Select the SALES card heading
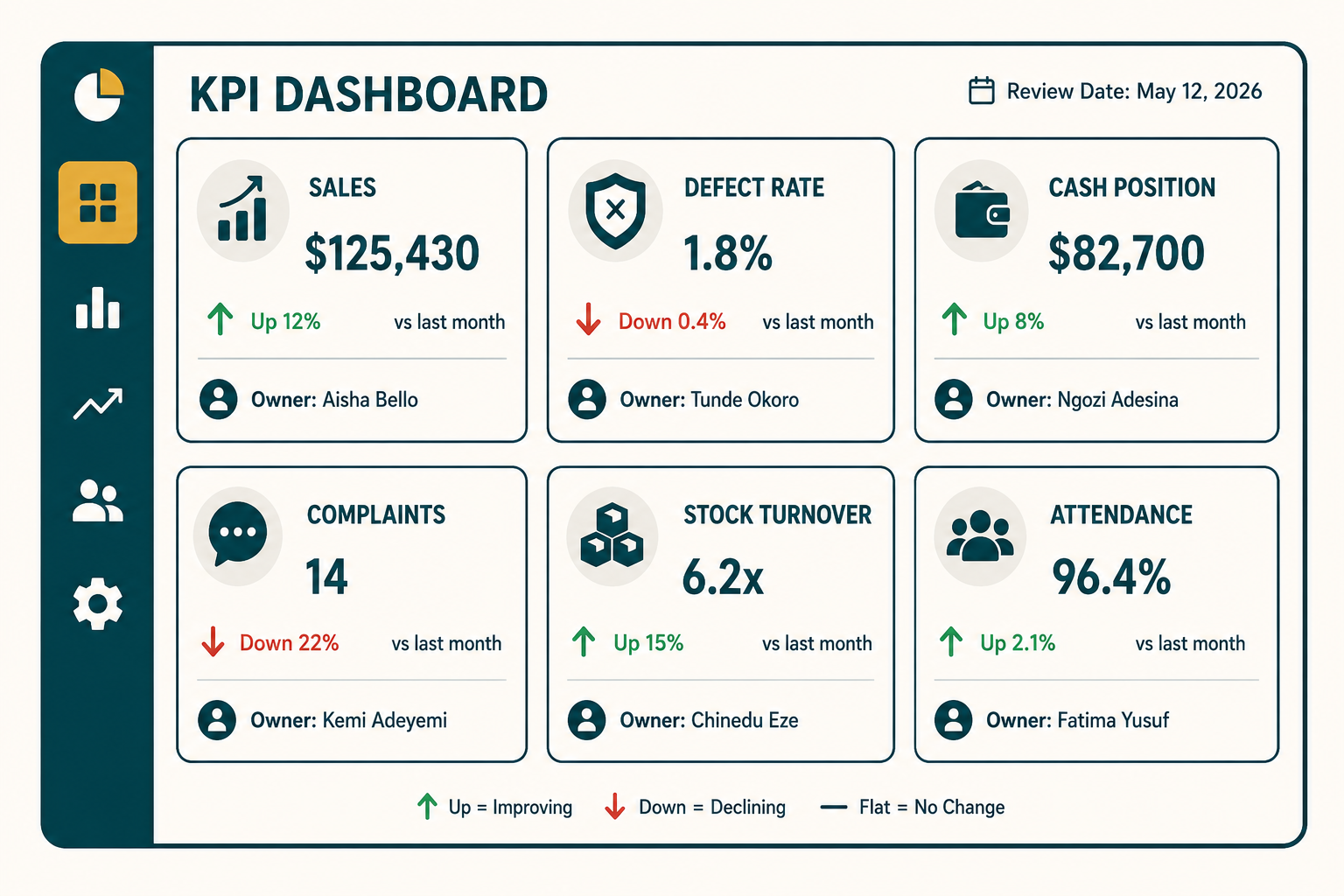 [x=342, y=187]
